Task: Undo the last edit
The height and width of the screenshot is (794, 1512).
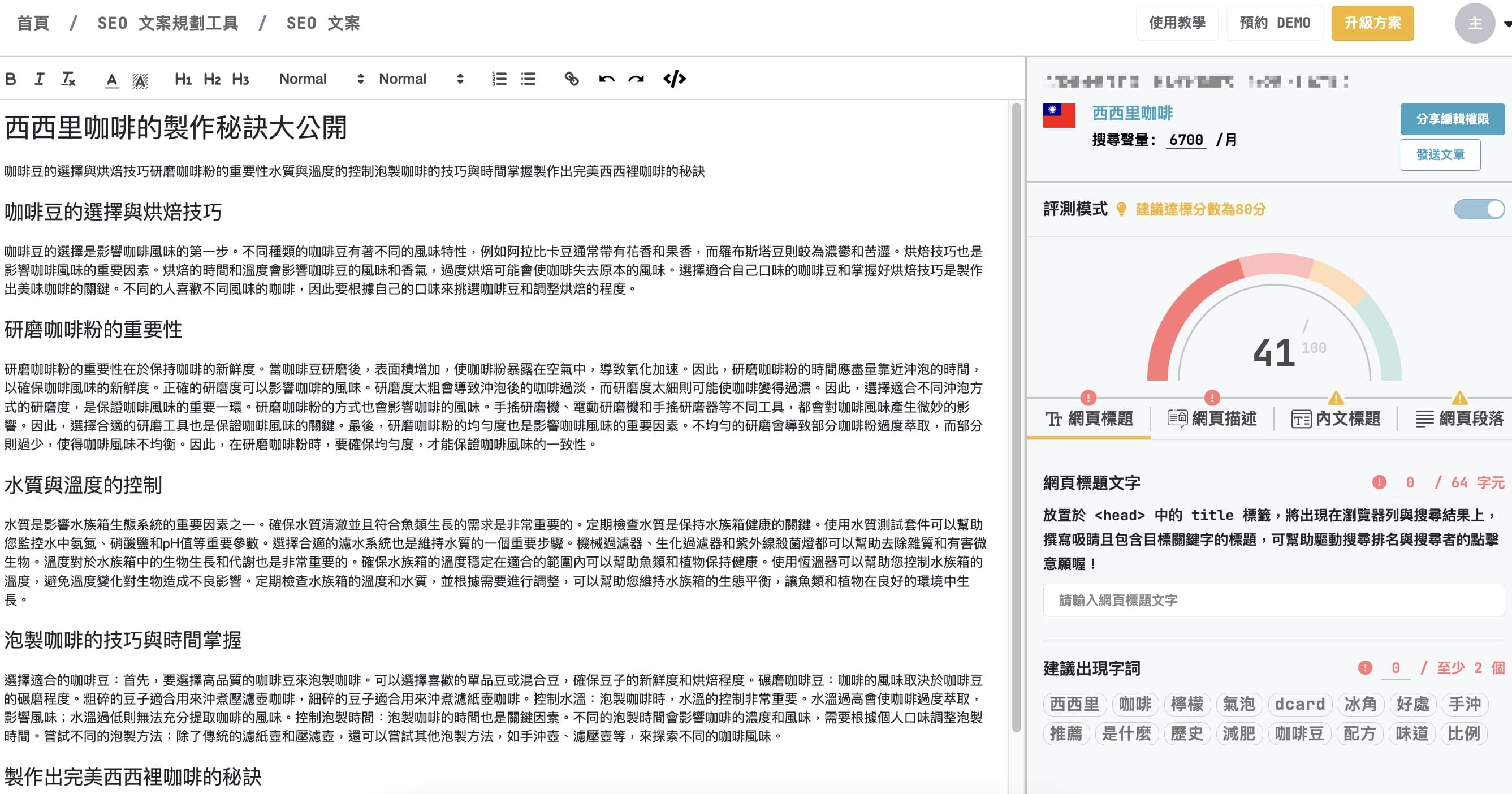Action: click(x=606, y=79)
